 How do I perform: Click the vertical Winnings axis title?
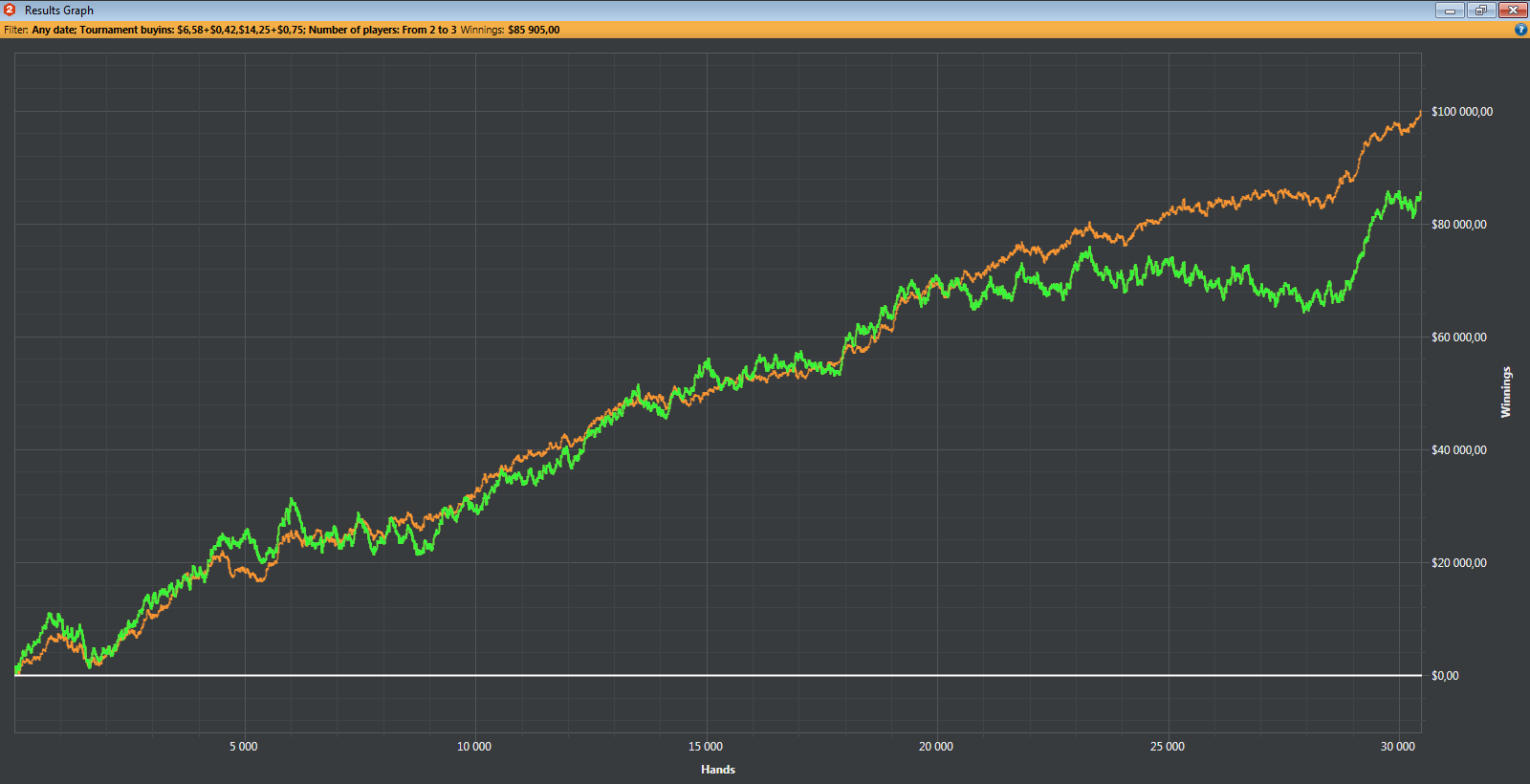click(1506, 392)
